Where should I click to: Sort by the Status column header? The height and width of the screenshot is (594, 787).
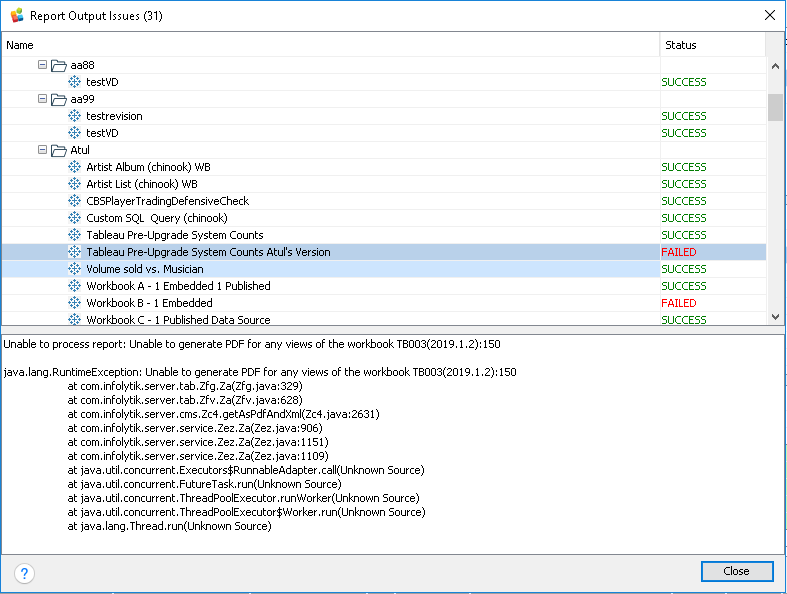[x=712, y=45]
